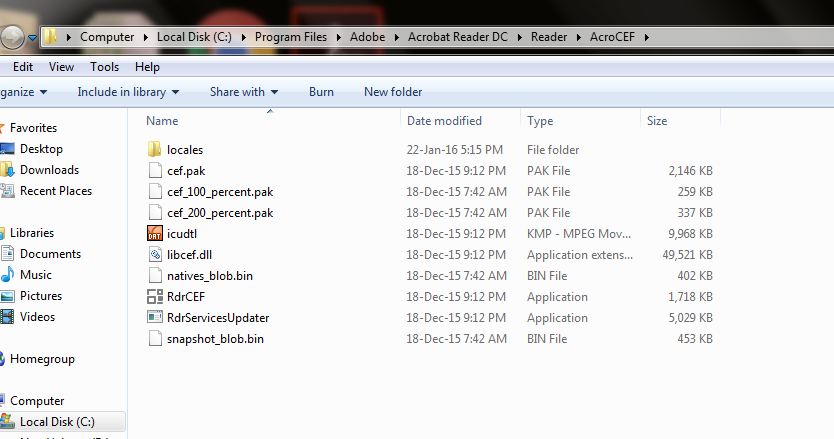The image size is (834, 439).
Task: Expand the arrow after Adobe breadcrumb
Action: pyautogui.click(x=396, y=37)
